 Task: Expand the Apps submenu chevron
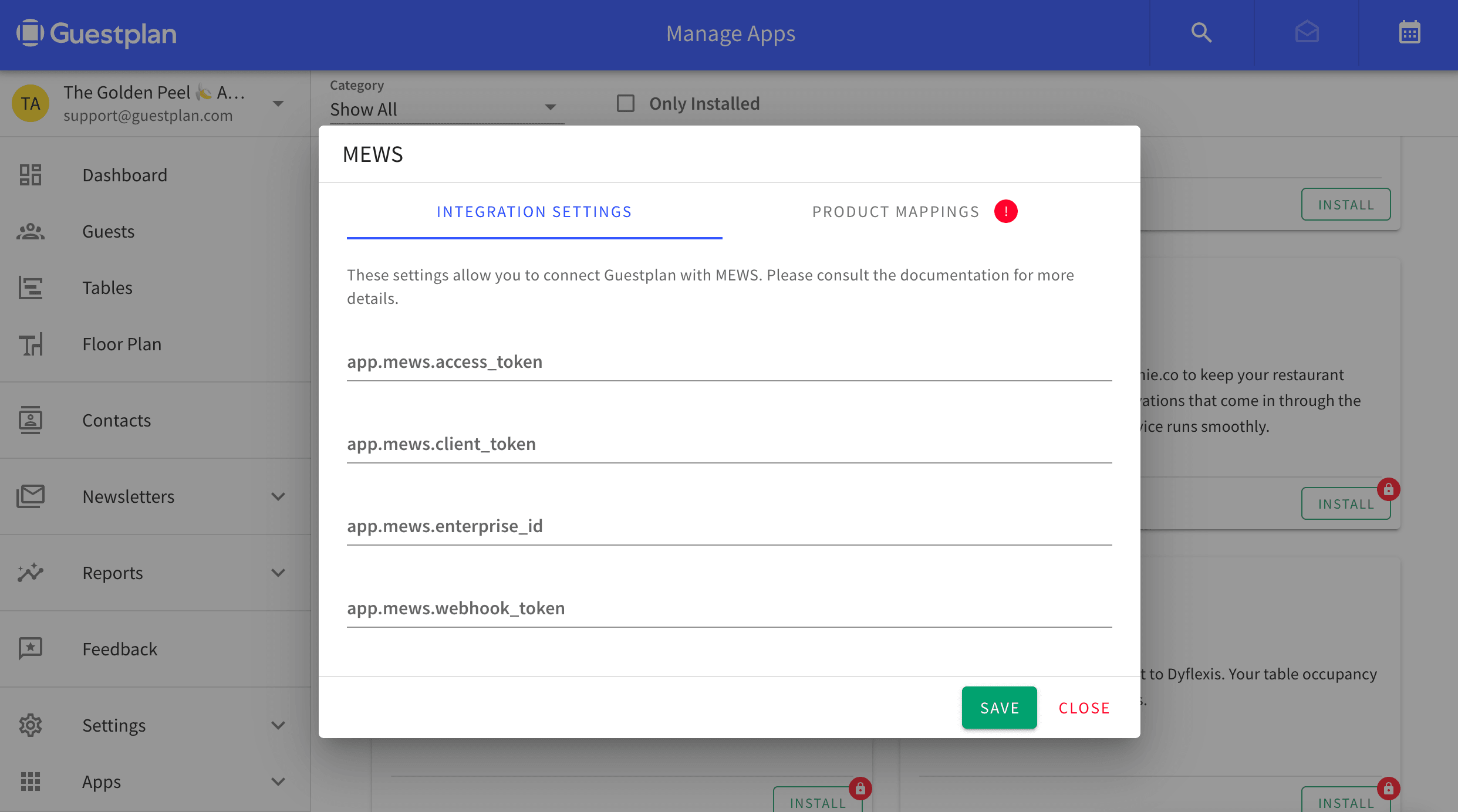click(278, 781)
